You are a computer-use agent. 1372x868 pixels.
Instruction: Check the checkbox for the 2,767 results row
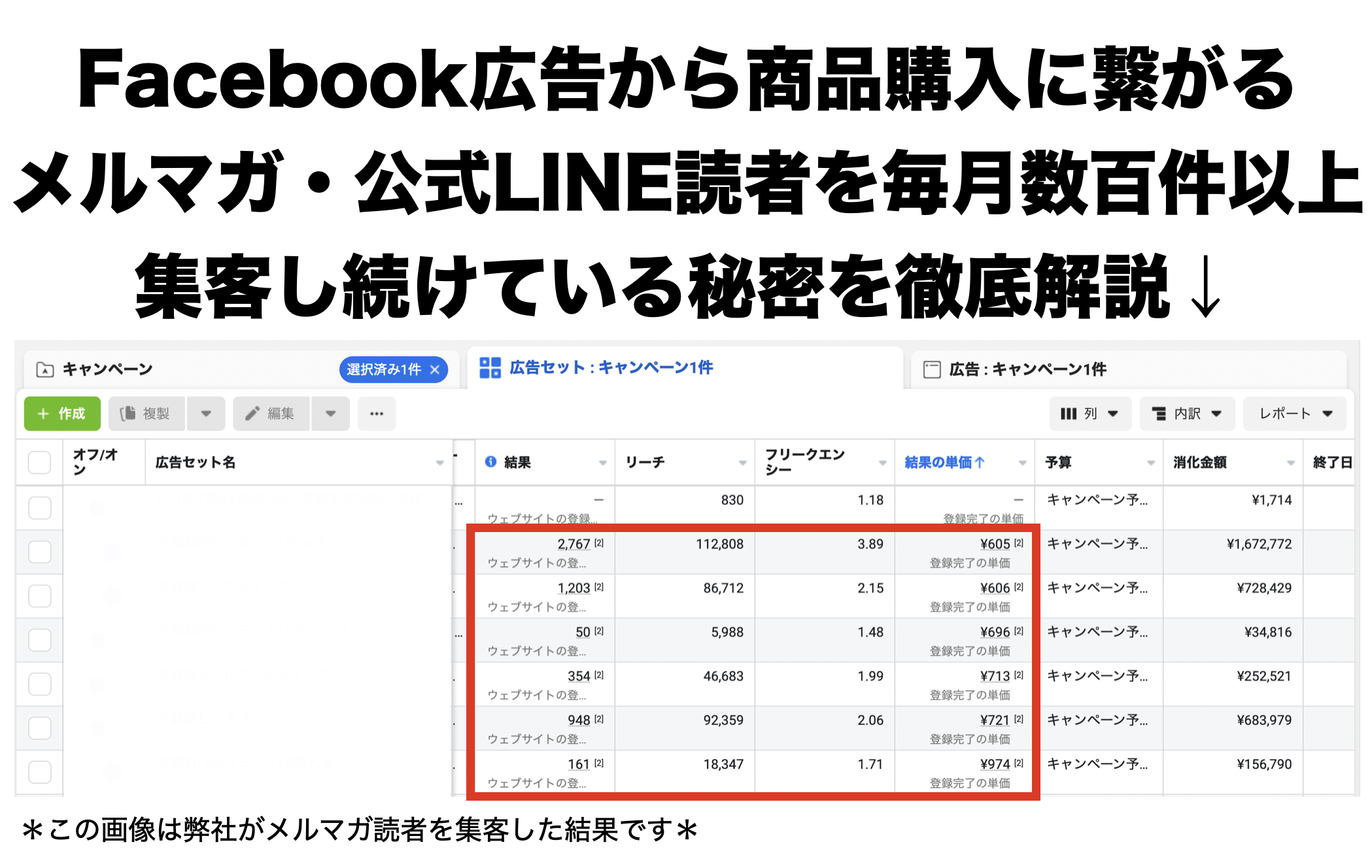[40, 552]
